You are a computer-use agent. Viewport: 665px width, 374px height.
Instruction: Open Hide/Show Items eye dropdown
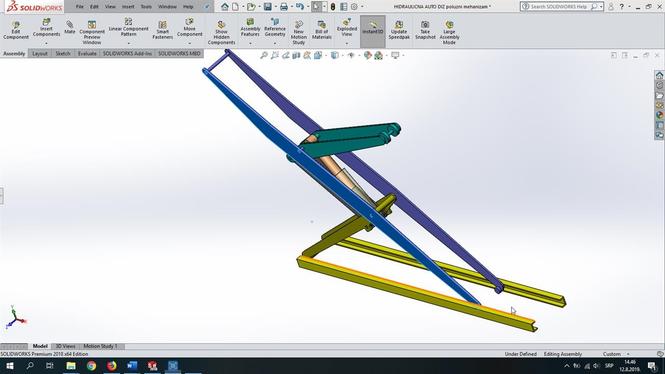351,55
